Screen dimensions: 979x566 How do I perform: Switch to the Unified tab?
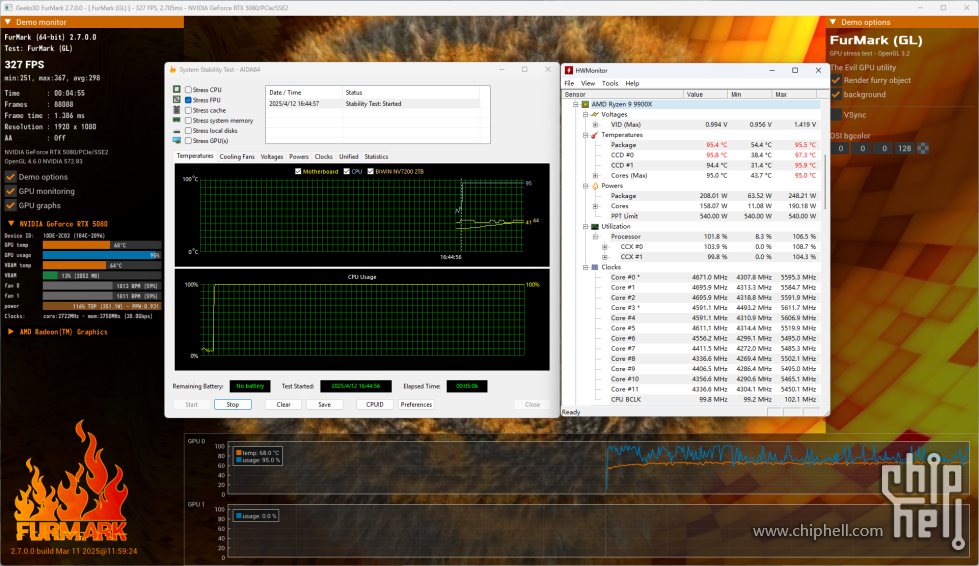[348, 157]
